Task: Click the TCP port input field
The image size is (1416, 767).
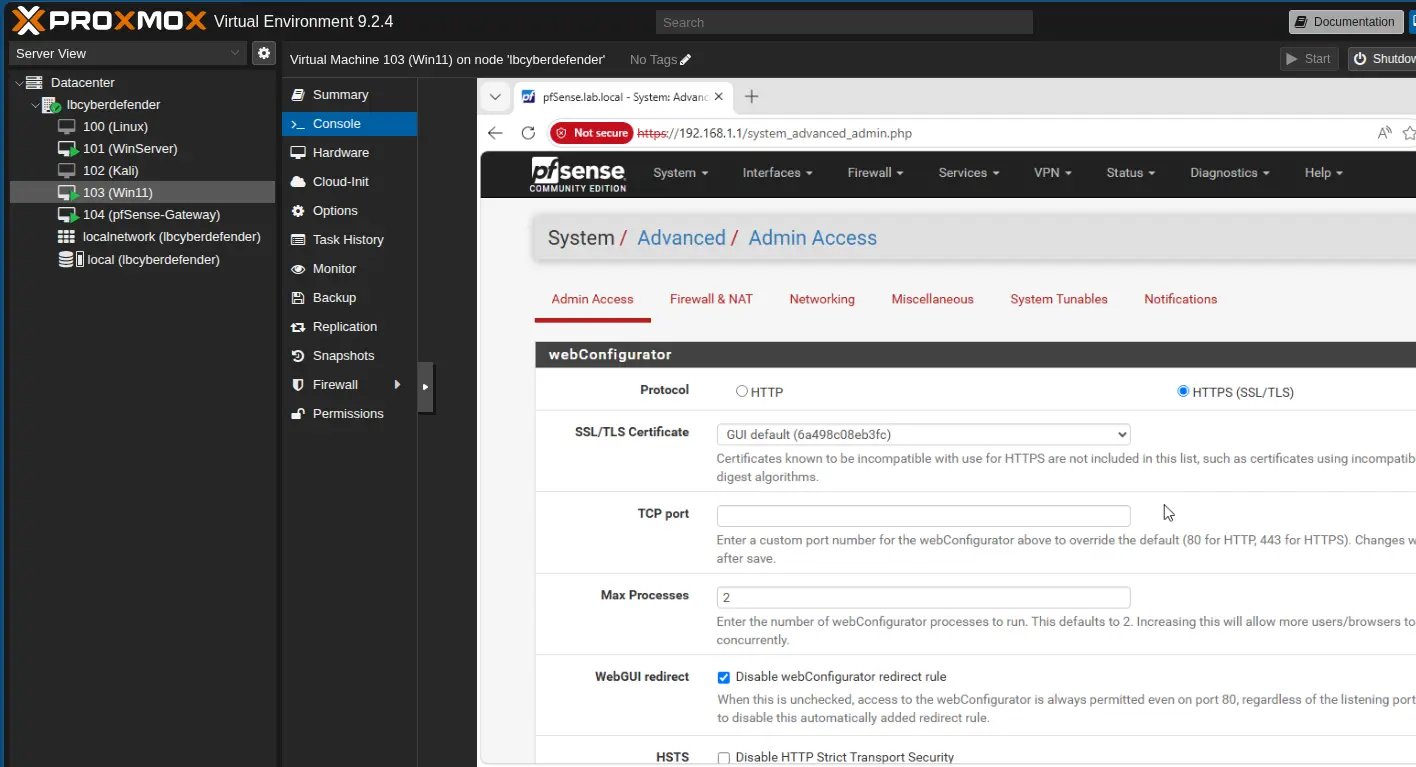Action: coord(923,516)
